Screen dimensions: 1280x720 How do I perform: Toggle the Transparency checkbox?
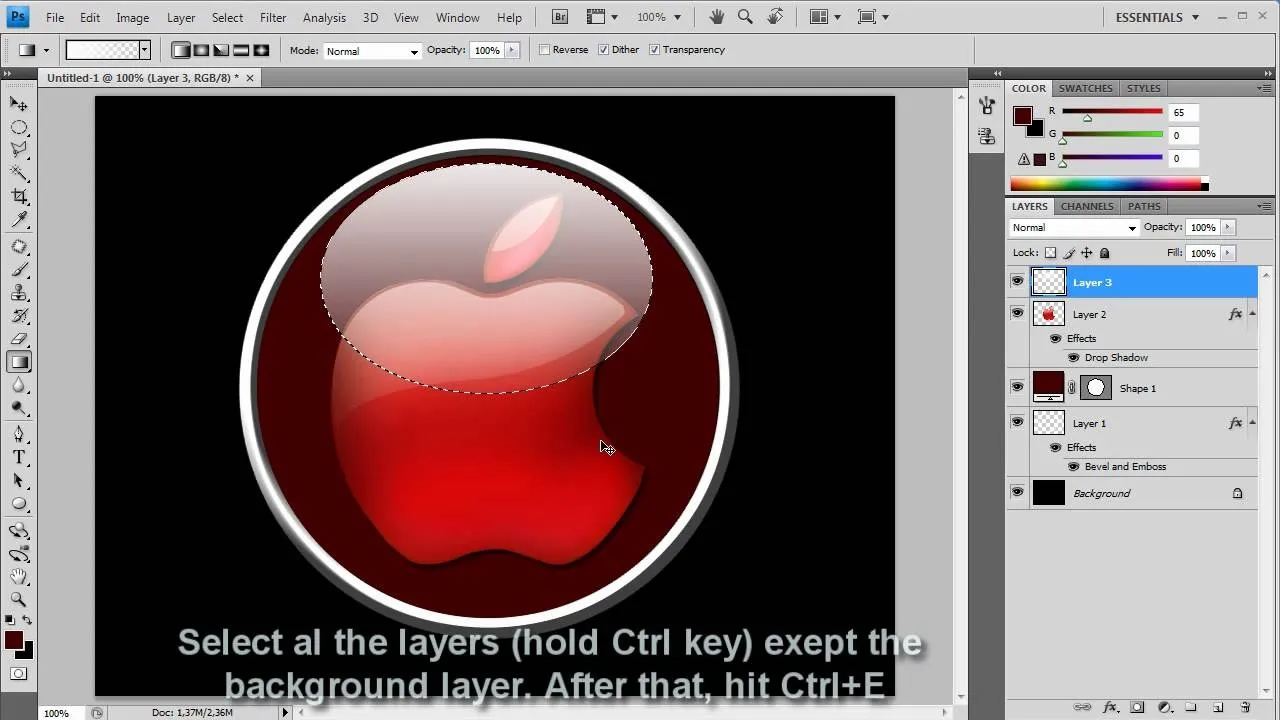[x=654, y=50]
